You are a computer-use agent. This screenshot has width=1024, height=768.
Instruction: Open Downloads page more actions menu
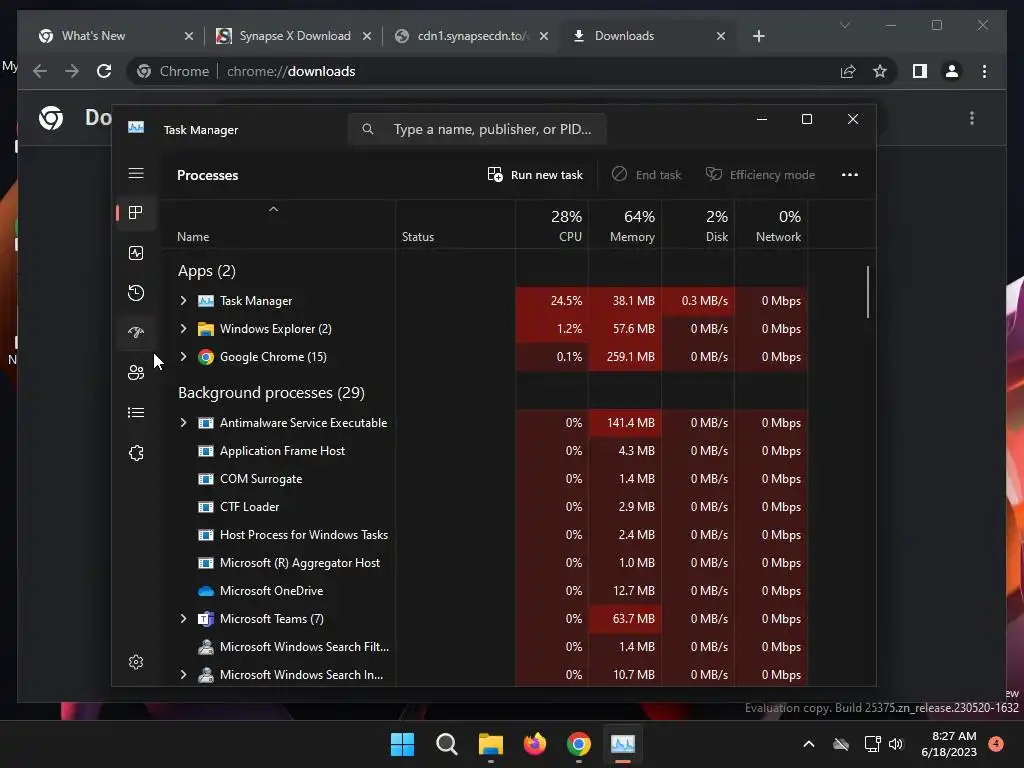tap(972, 118)
